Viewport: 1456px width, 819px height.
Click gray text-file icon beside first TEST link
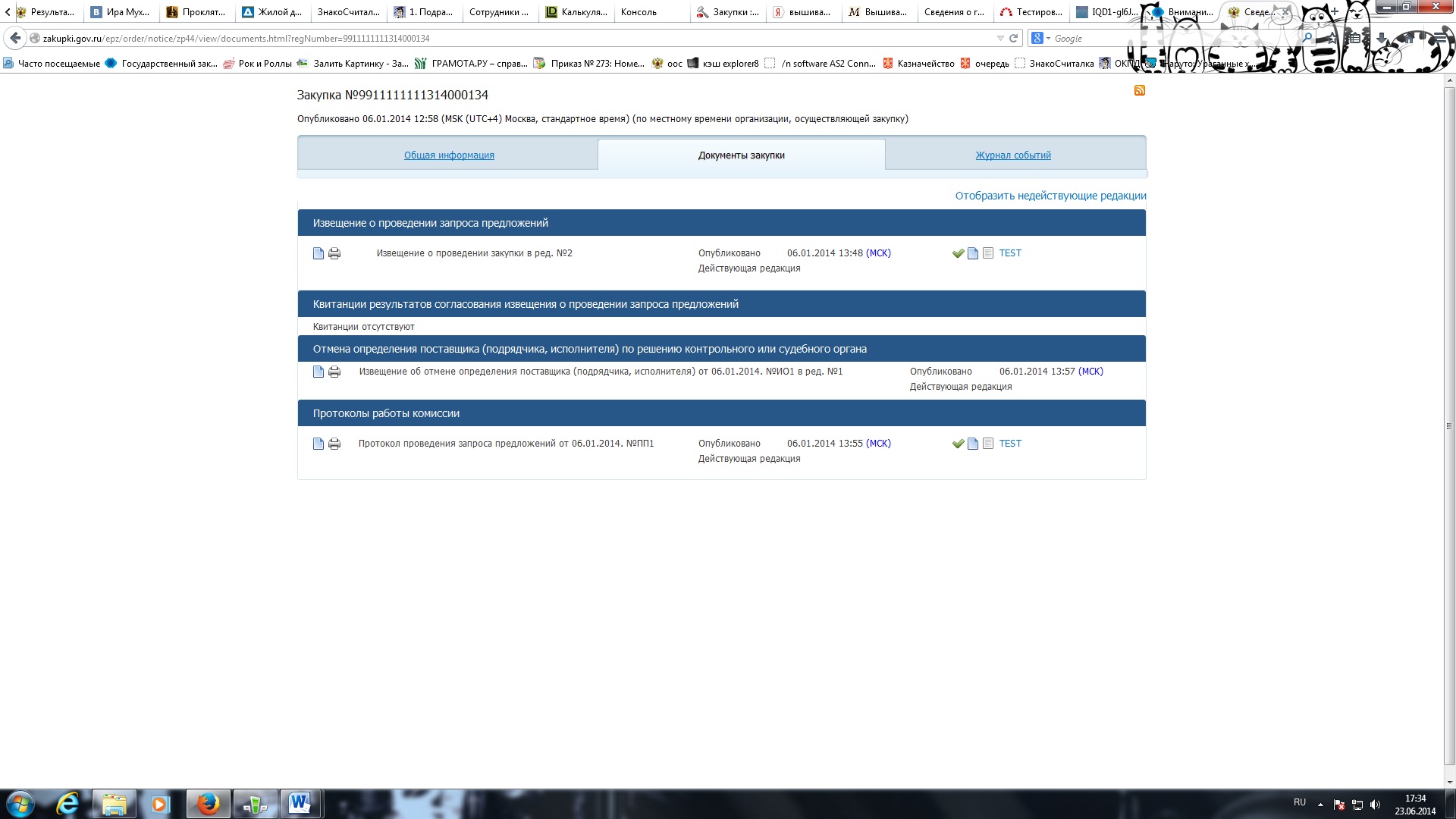988,253
